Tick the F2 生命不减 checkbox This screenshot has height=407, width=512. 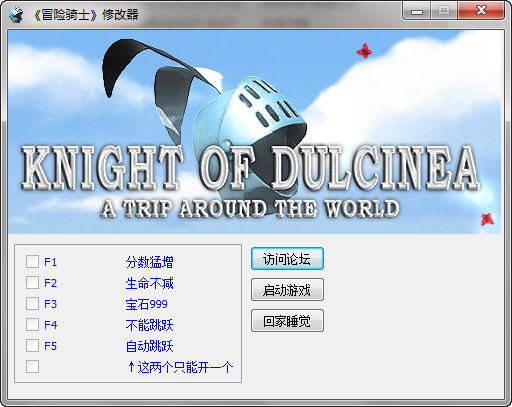pyautogui.click(x=32, y=283)
